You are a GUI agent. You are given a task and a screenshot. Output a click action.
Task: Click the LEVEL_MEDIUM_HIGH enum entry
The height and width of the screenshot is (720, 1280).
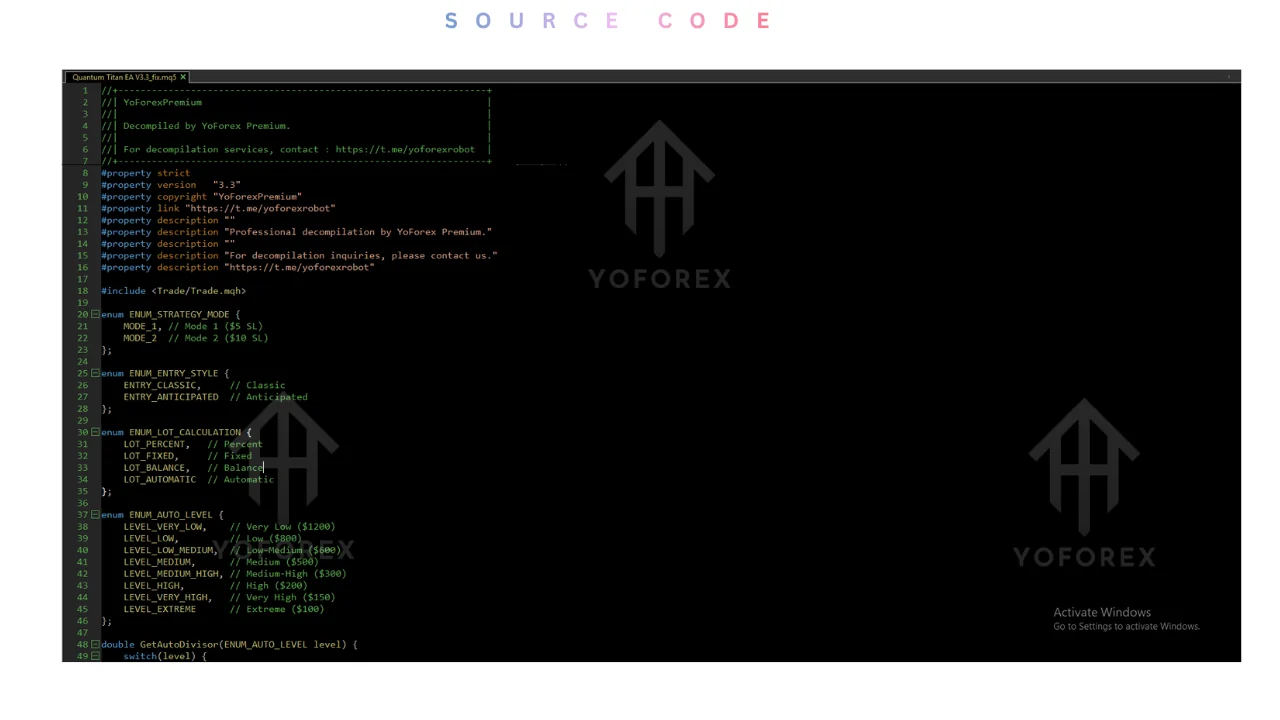(173, 573)
